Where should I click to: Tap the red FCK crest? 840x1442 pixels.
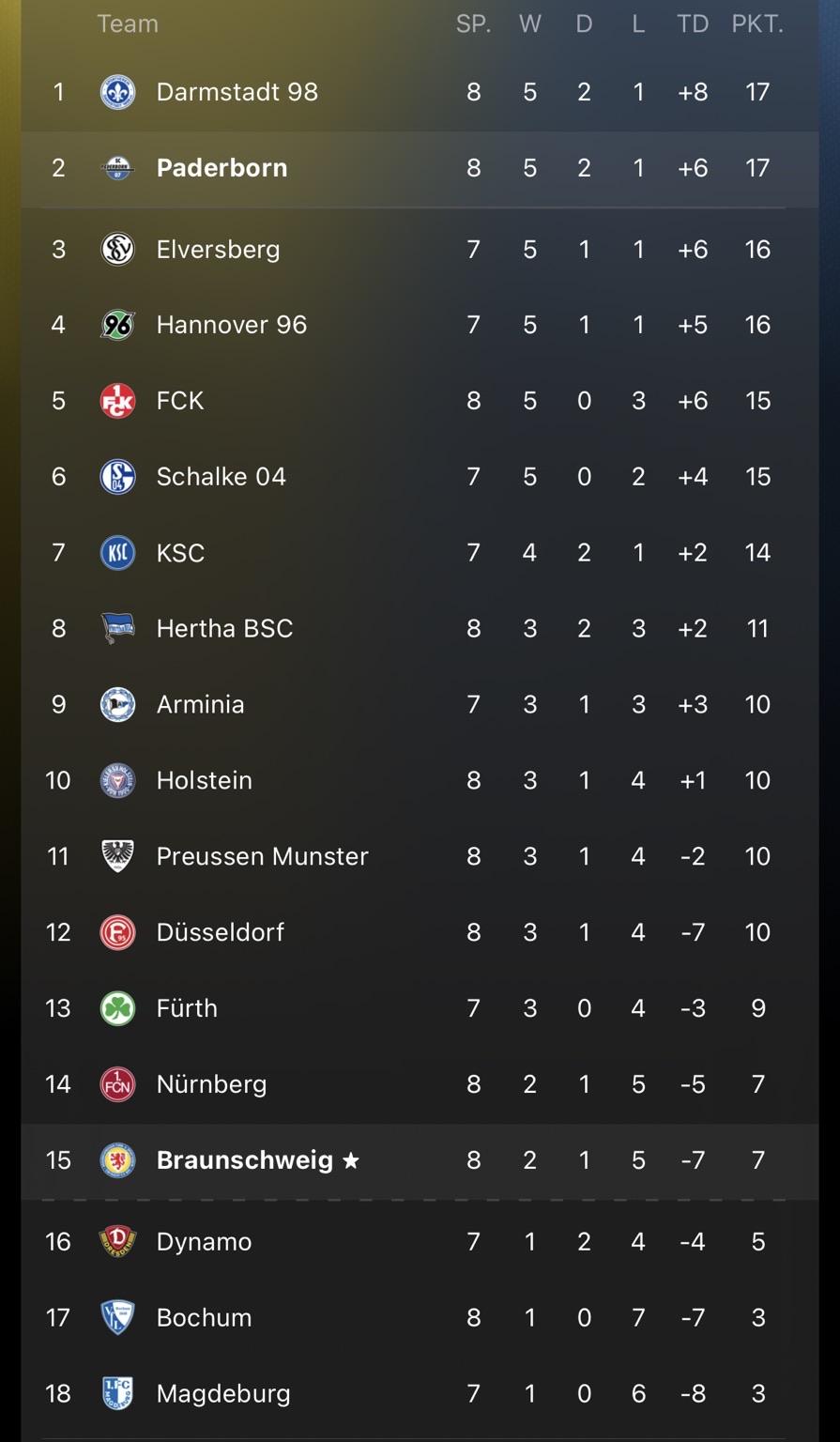pos(117,401)
